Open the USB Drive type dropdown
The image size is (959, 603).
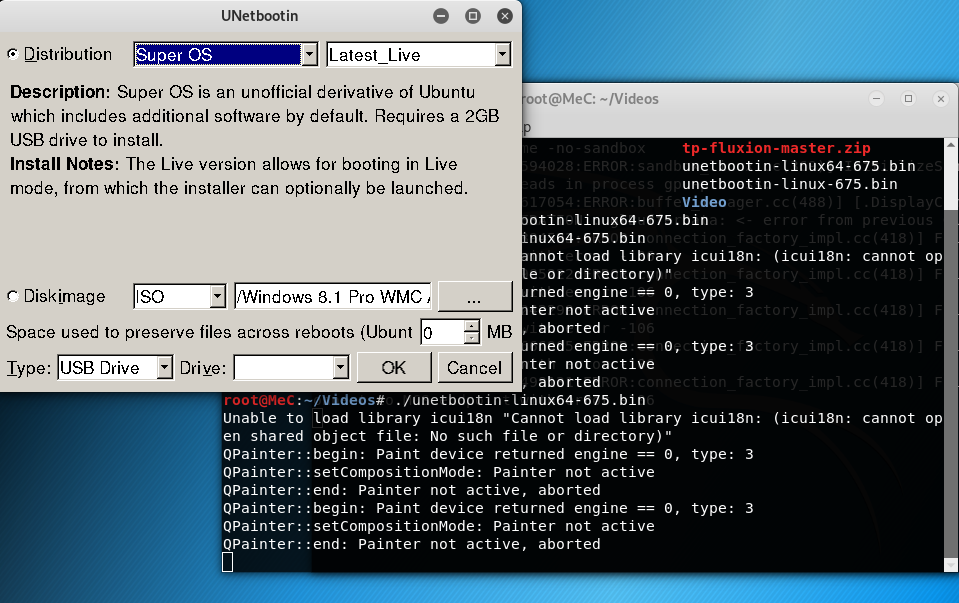[x=115, y=368]
